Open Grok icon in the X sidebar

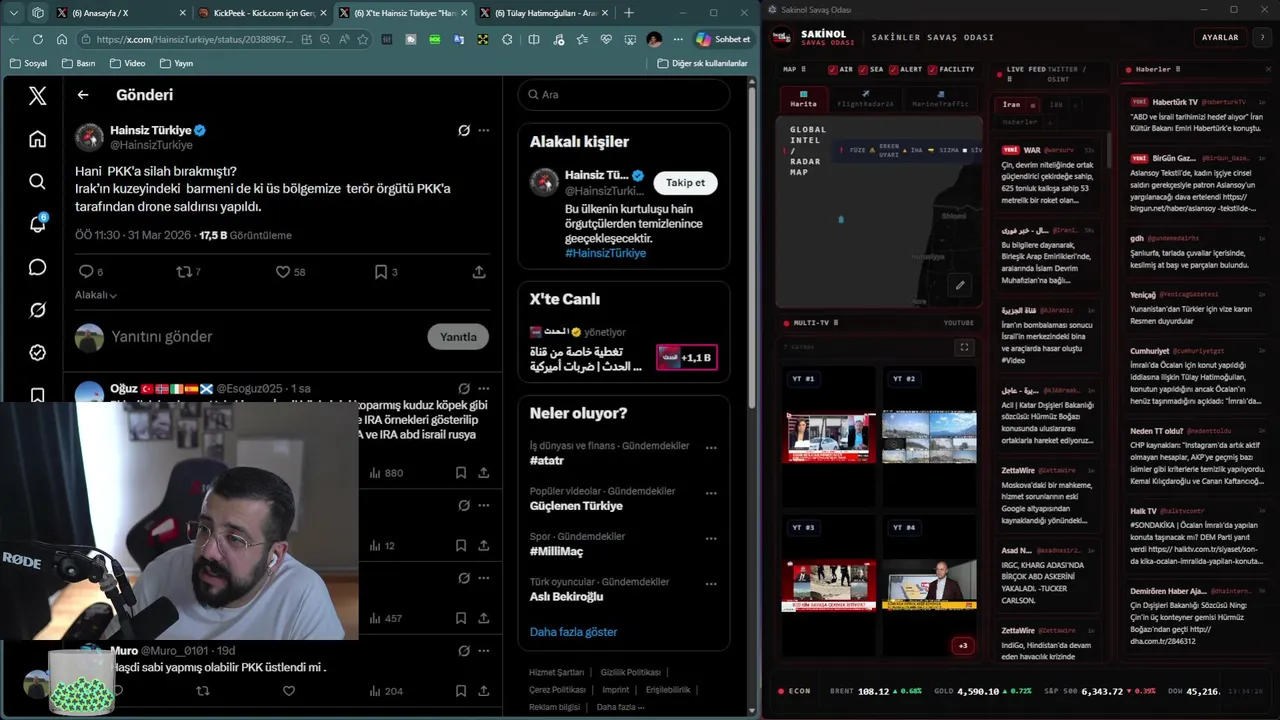(37, 310)
